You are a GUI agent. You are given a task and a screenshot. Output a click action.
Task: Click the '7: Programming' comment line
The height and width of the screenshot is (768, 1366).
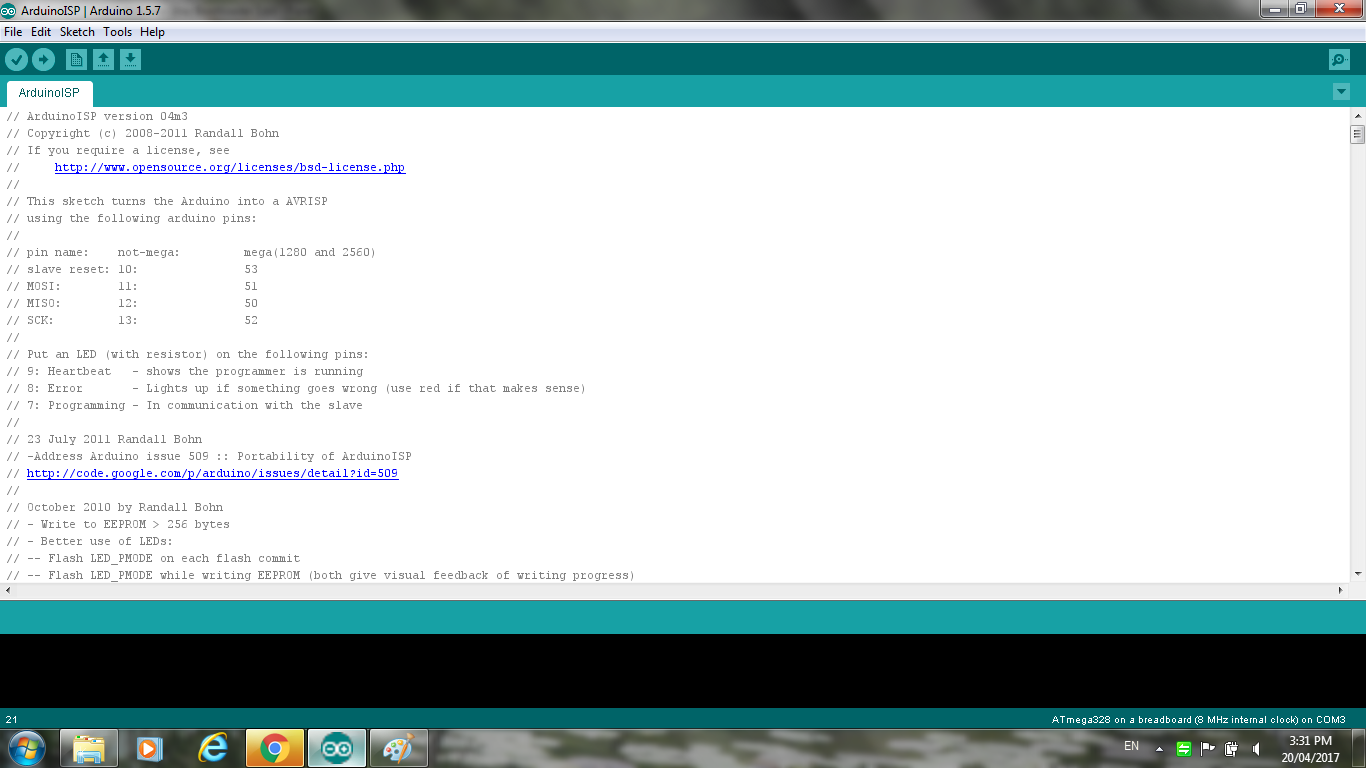pos(185,405)
